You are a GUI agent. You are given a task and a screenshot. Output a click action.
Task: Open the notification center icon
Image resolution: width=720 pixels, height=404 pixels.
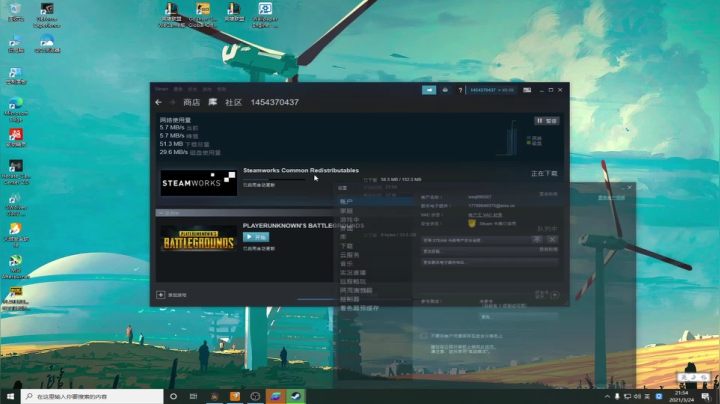pos(706,396)
